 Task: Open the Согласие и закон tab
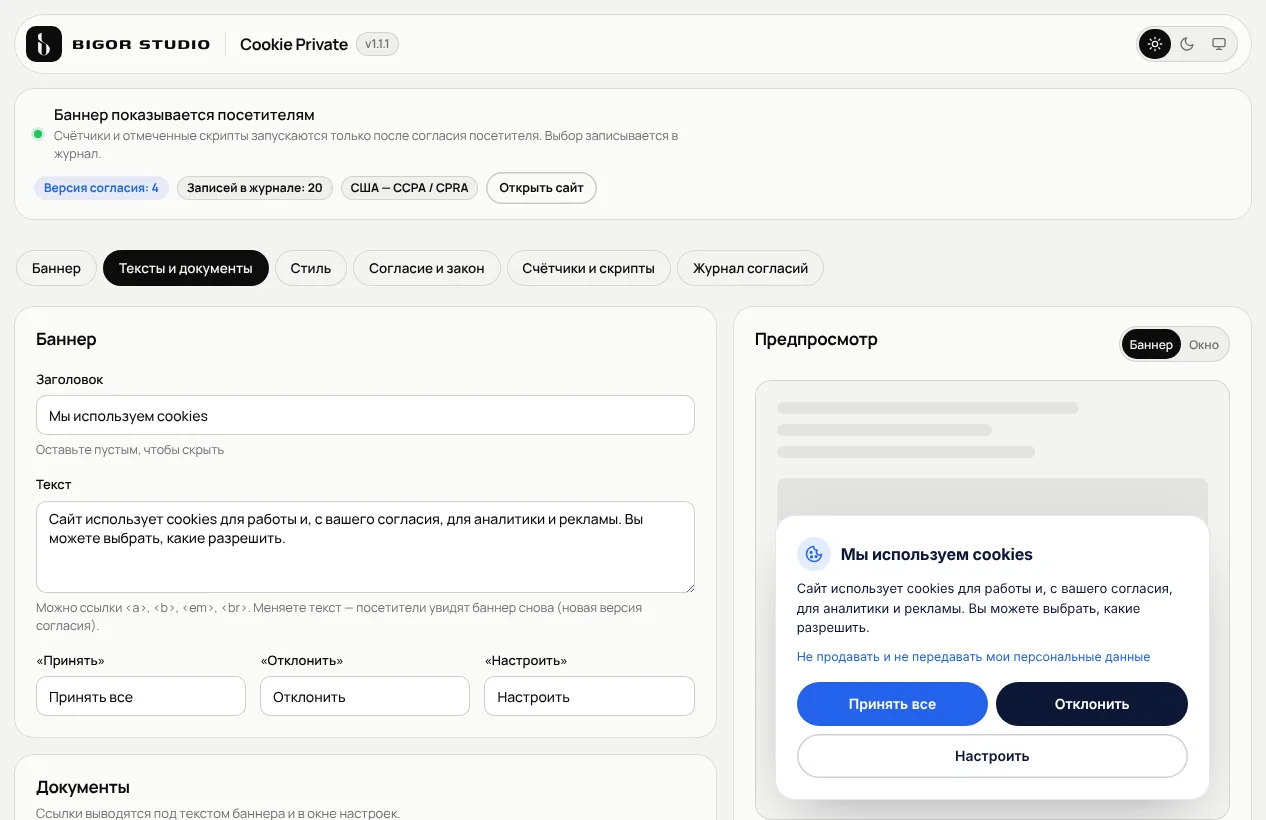427,268
